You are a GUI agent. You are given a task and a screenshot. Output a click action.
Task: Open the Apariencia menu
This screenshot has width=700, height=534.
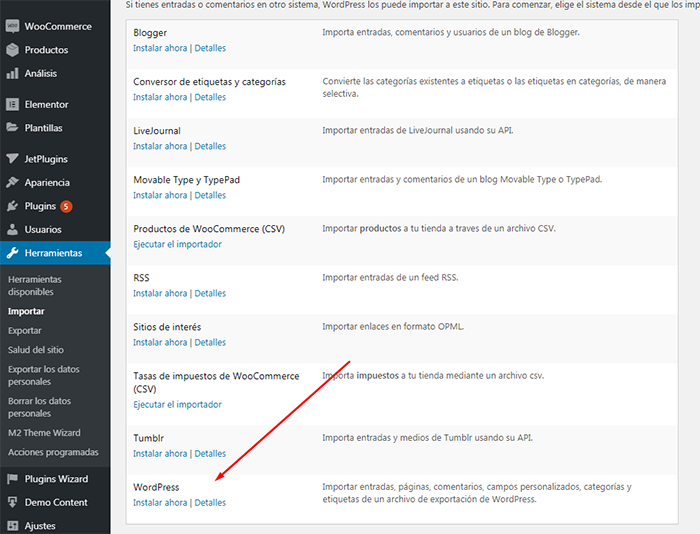(47, 182)
